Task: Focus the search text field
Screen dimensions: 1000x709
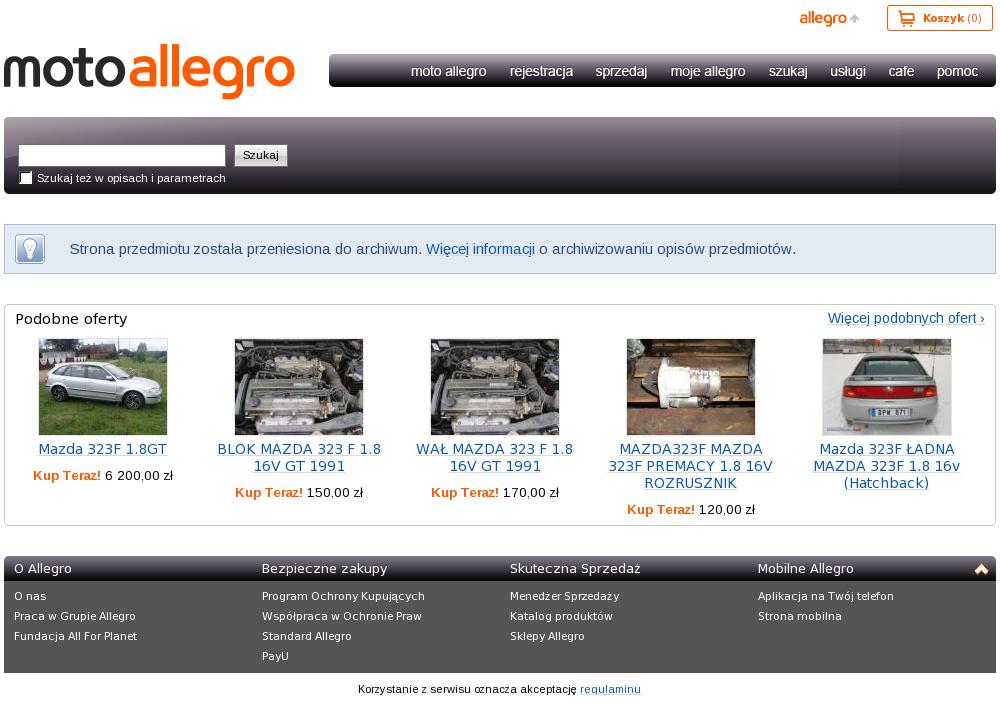Action: pyautogui.click(x=122, y=156)
